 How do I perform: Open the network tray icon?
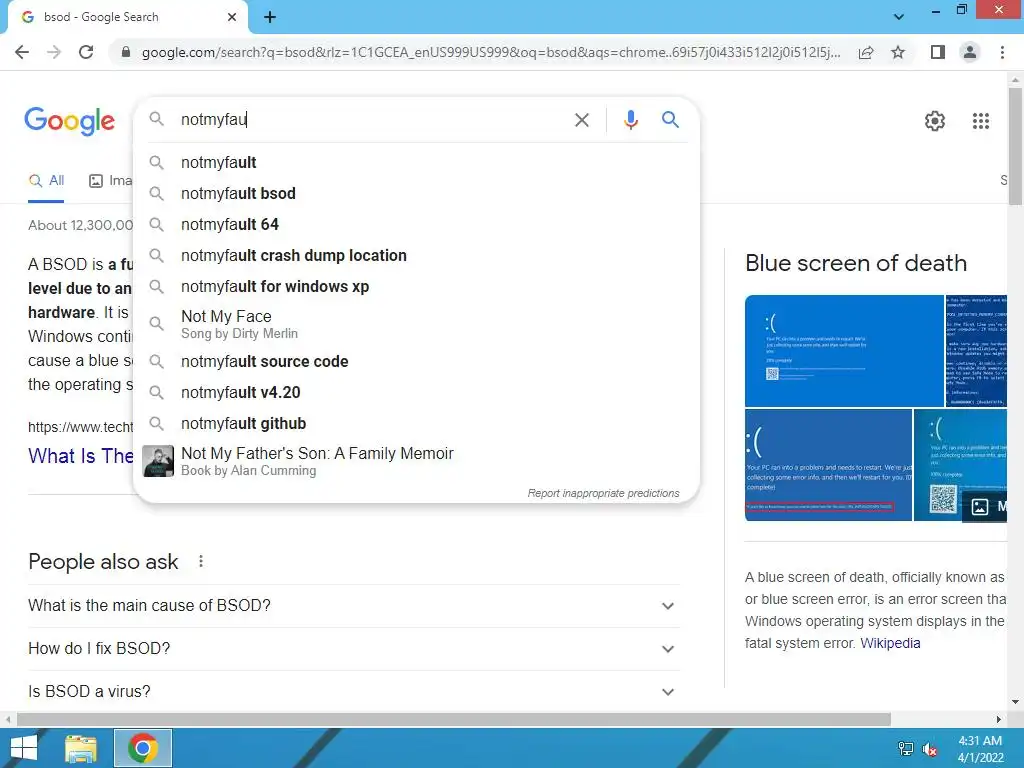(x=906, y=748)
